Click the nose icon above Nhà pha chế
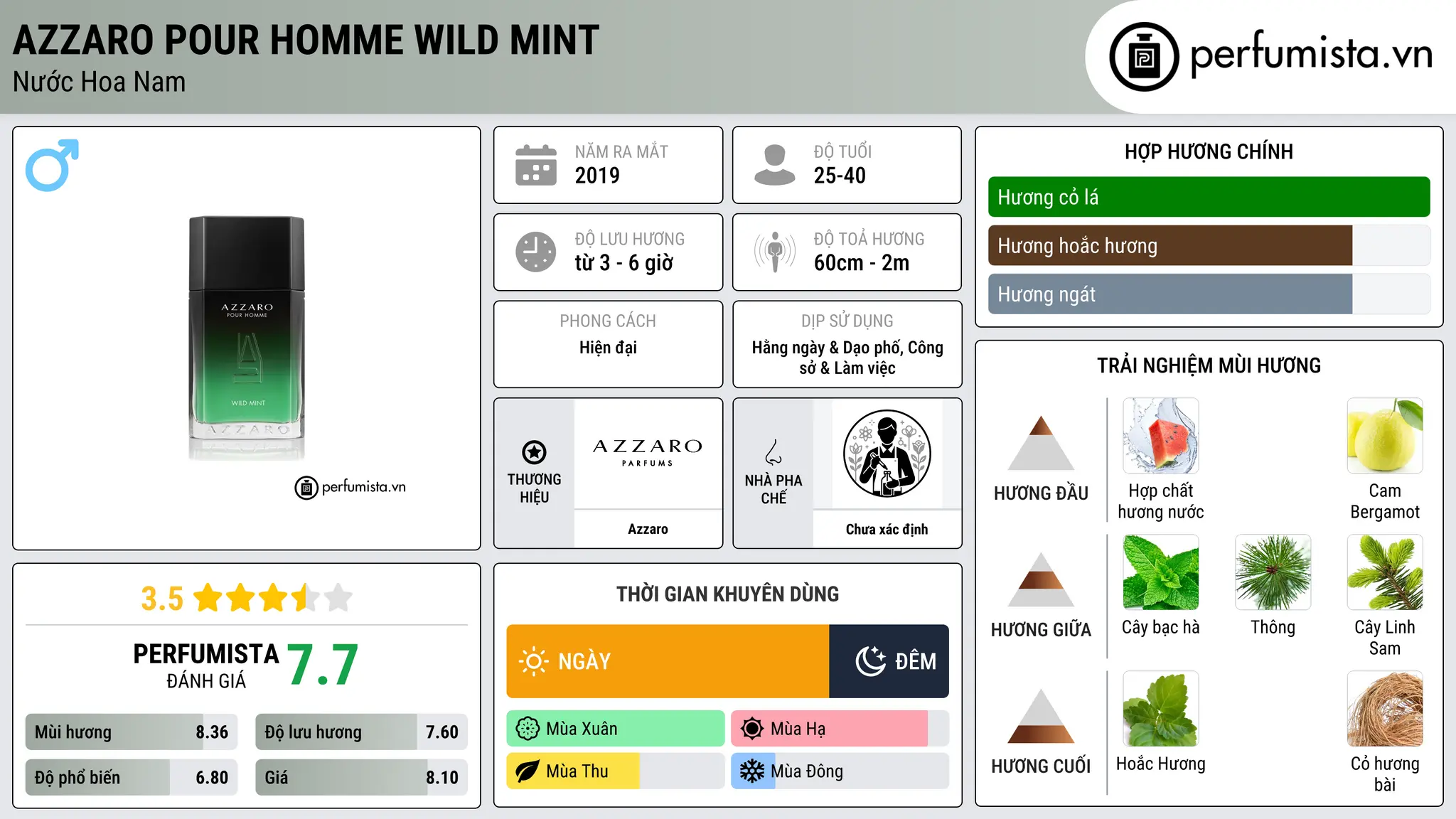This screenshot has height=819, width=1456. click(x=773, y=452)
